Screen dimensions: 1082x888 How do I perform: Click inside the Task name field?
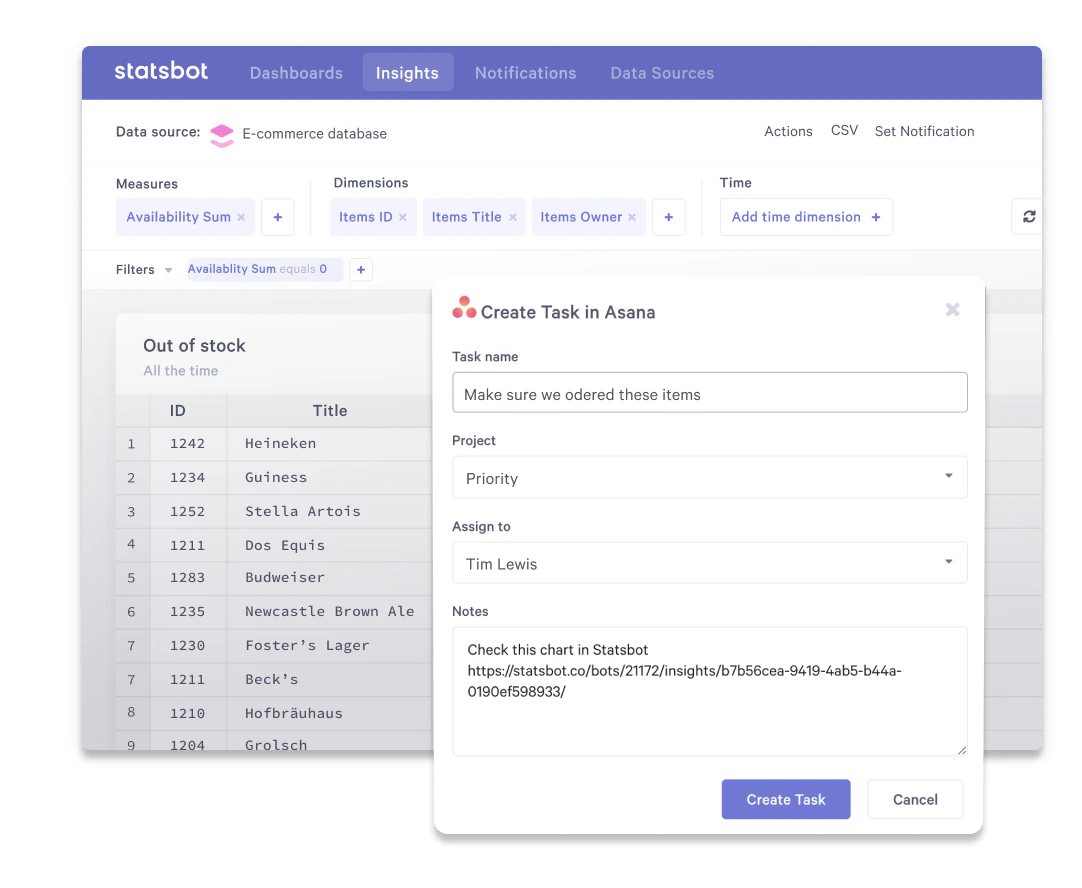click(x=710, y=392)
